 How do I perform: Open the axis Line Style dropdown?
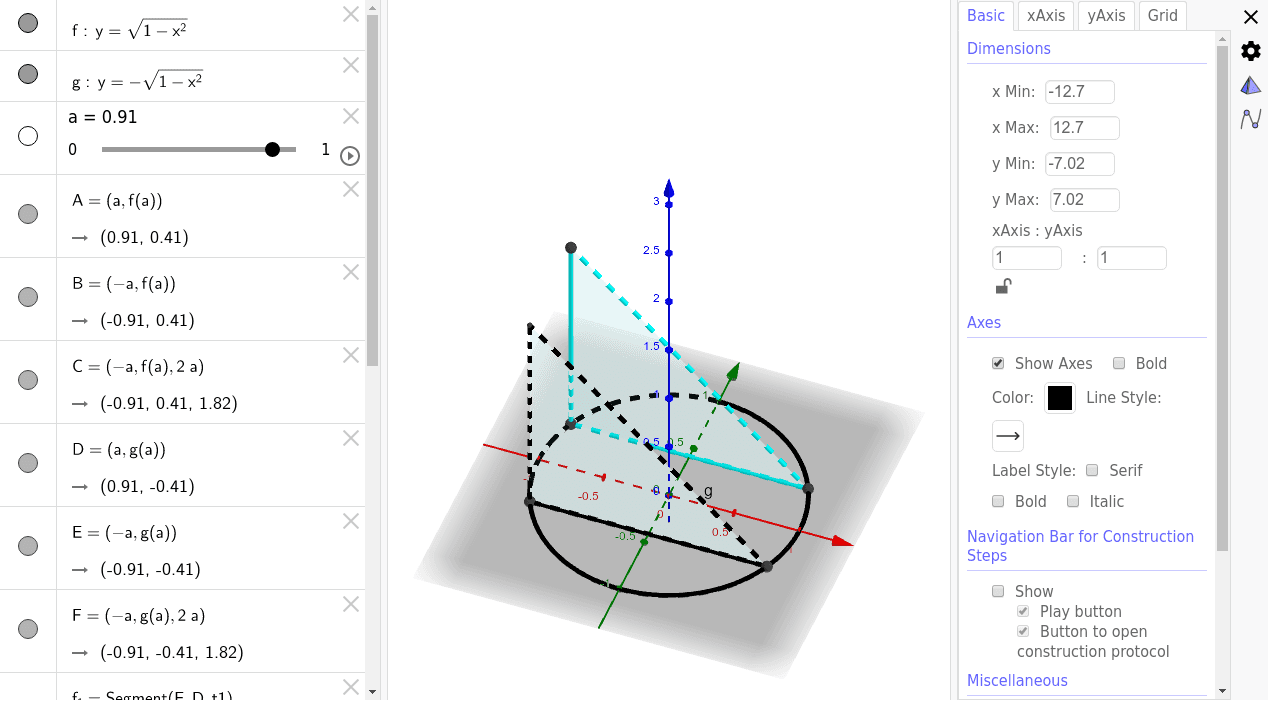pos(1007,435)
